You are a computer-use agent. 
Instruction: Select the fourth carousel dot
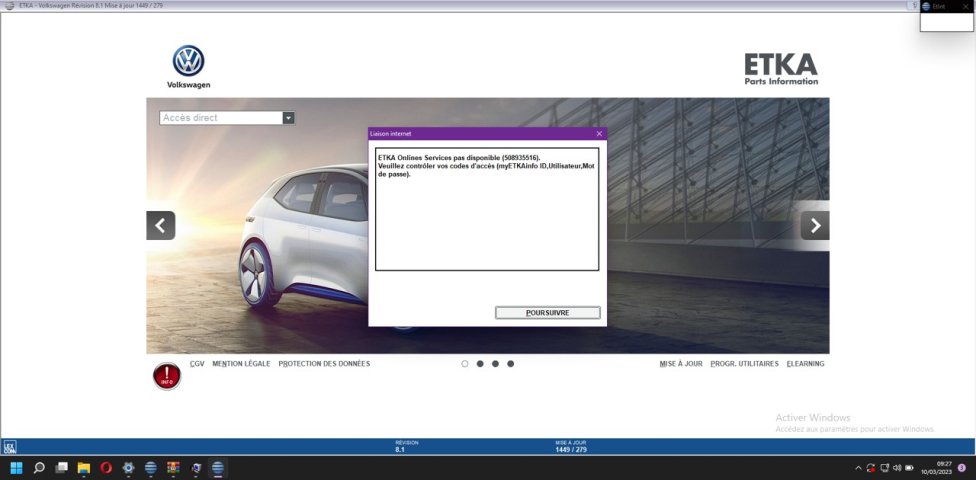(x=510, y=364)
